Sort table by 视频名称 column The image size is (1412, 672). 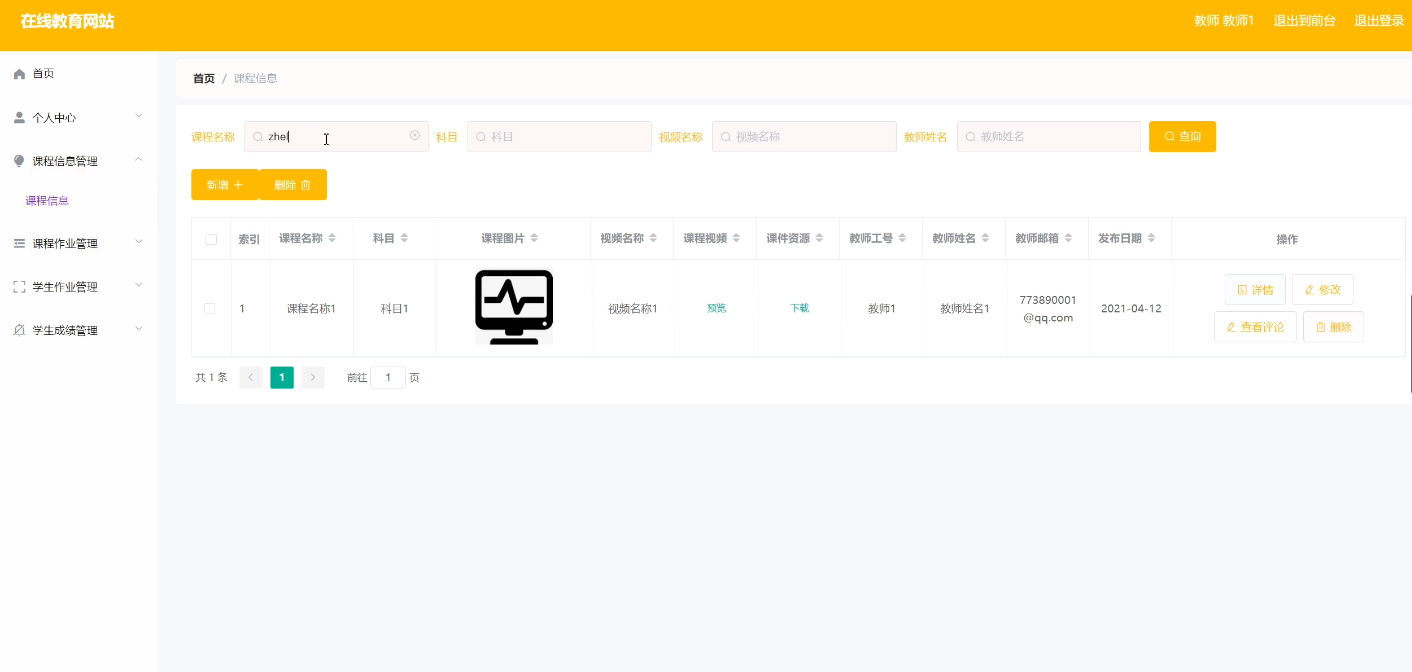[653, 239]
